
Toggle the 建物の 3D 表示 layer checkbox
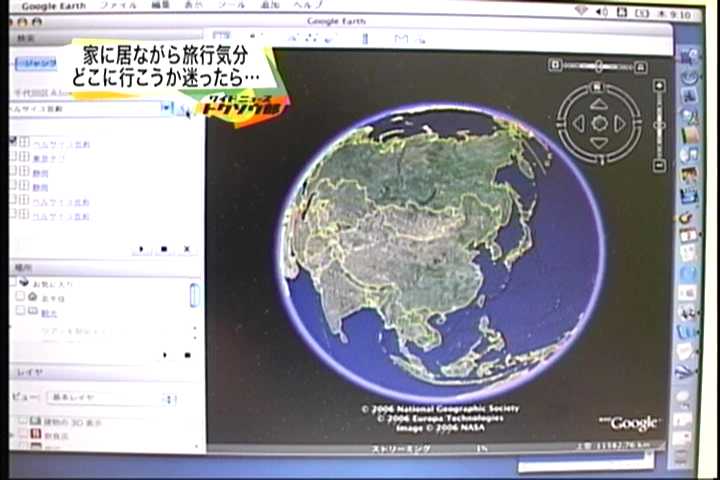coord(22,420)
